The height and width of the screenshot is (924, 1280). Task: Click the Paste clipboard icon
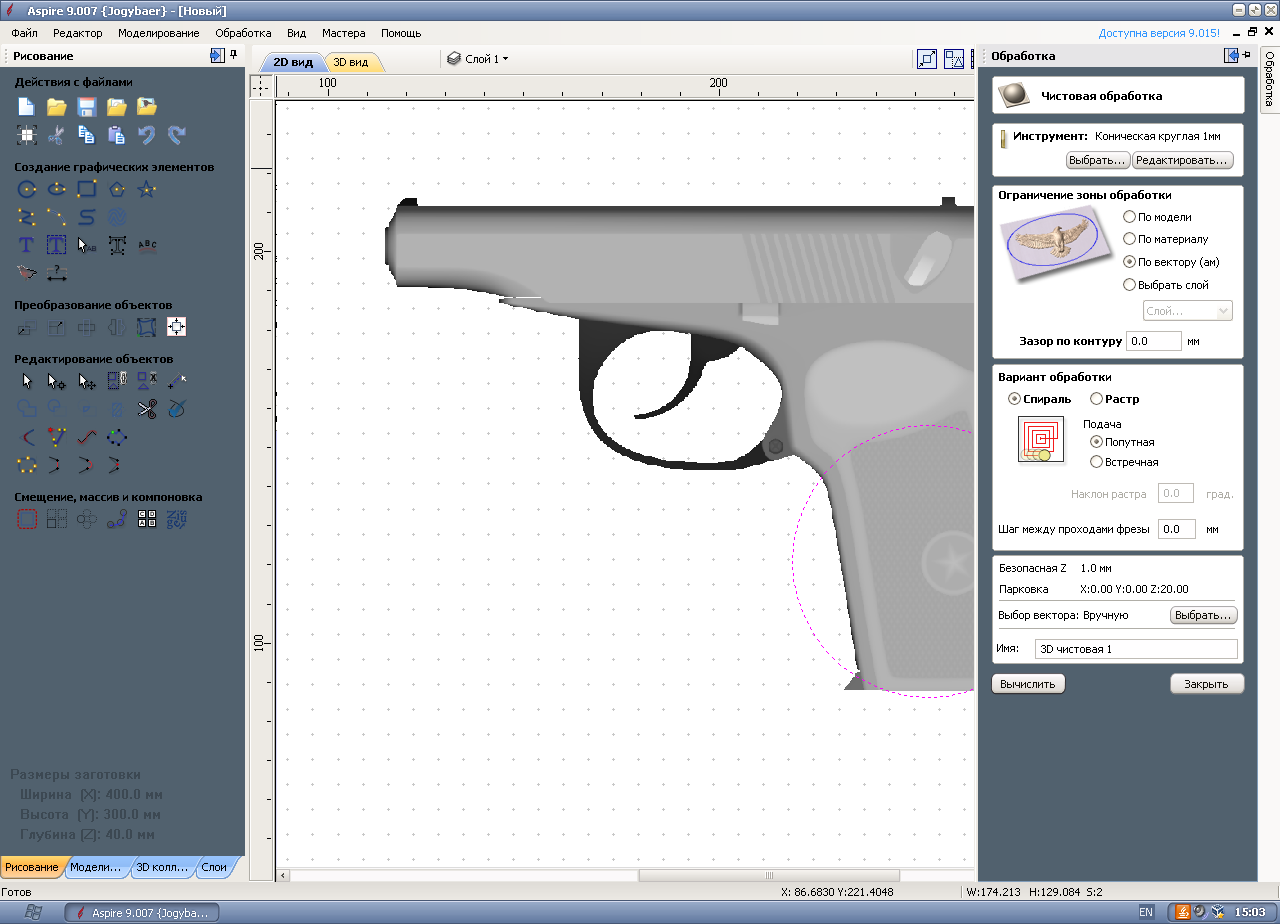[117, 135]
